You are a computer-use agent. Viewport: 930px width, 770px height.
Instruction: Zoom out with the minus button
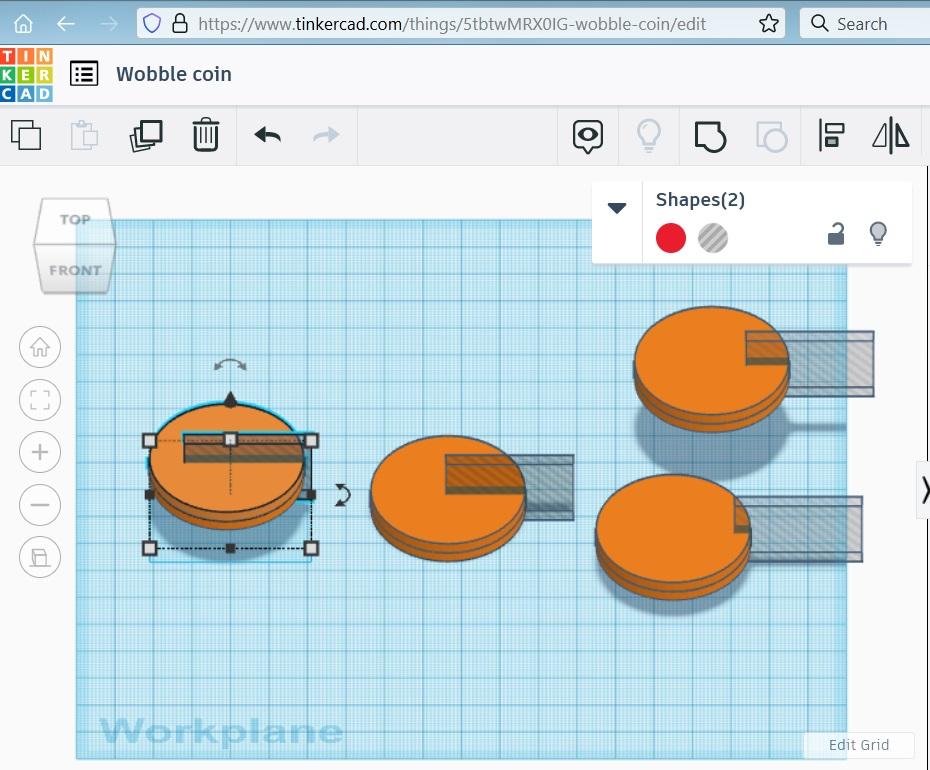(x=40, y=505)
